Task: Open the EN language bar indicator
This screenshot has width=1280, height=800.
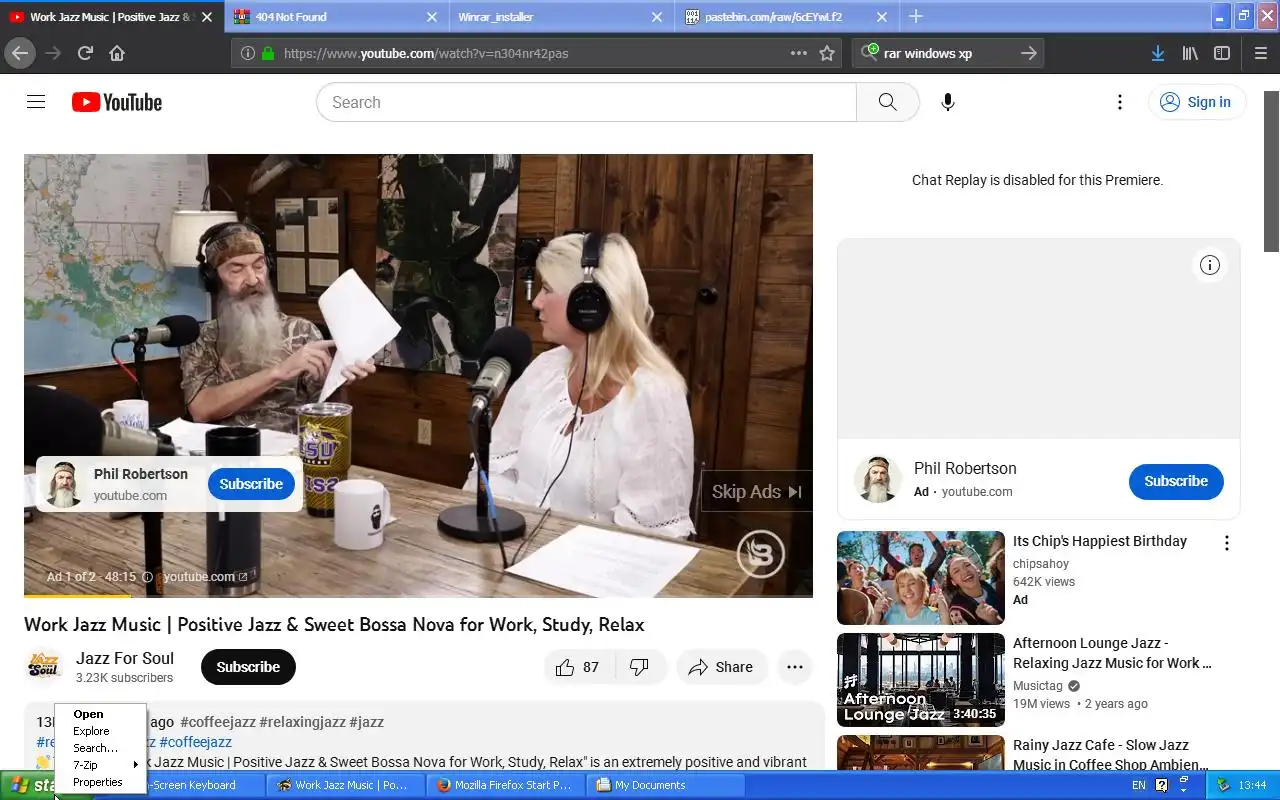Action: point(1138,785)
